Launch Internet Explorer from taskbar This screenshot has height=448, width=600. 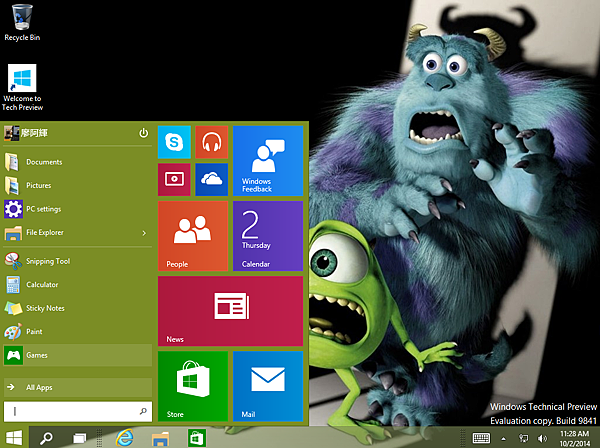point(125,438)
